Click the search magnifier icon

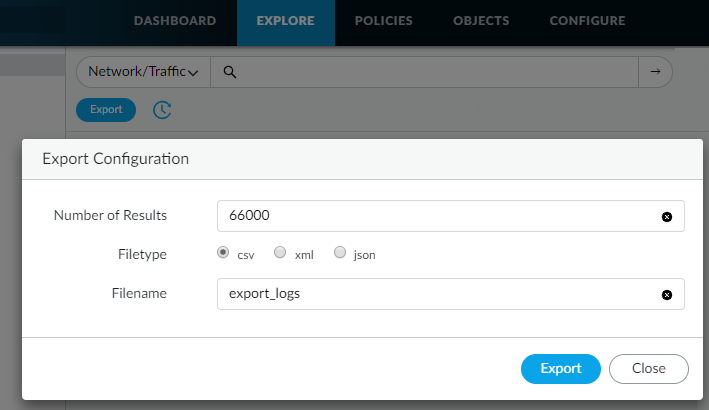(229, 72)
